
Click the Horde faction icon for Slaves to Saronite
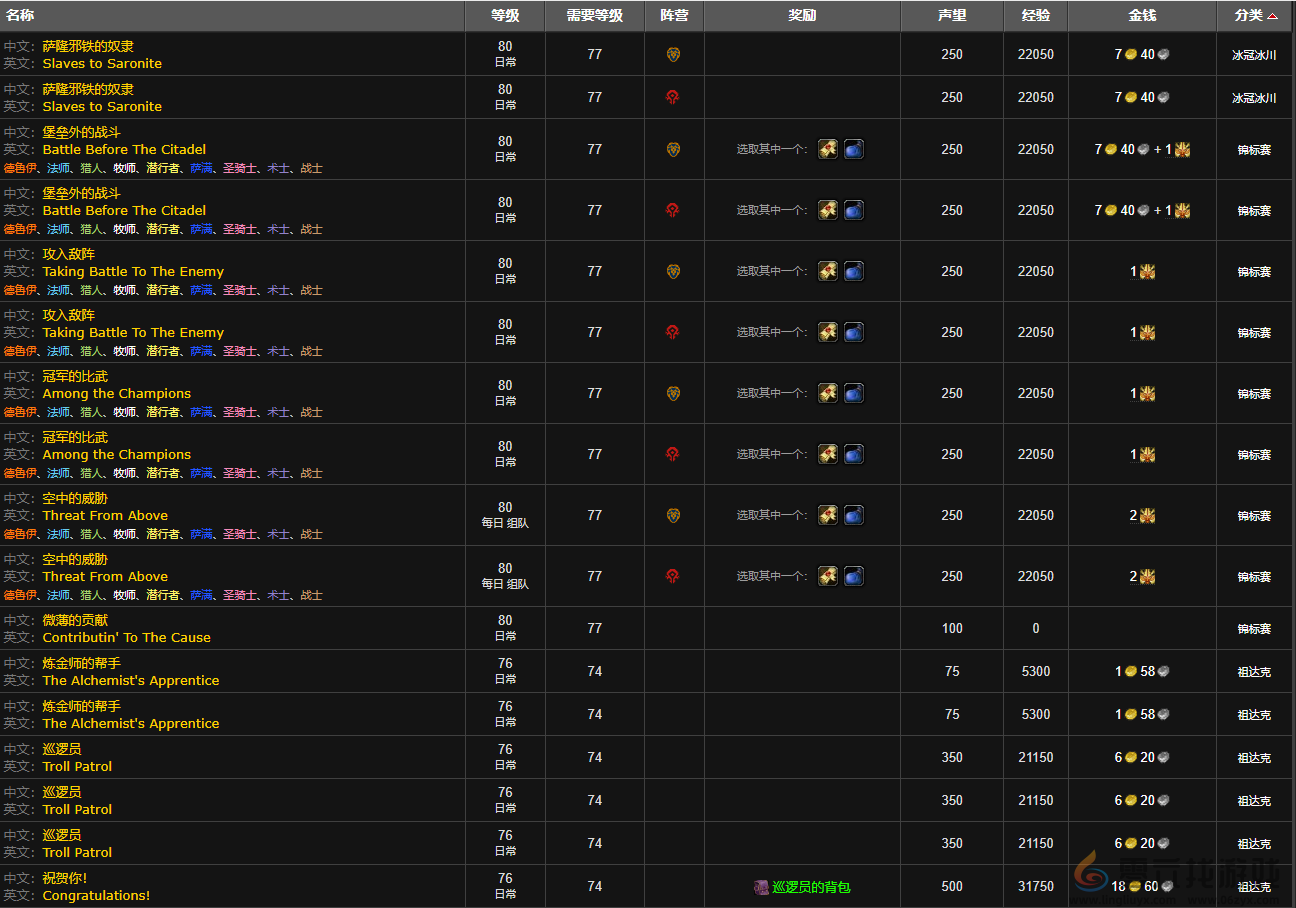[673, 97]
